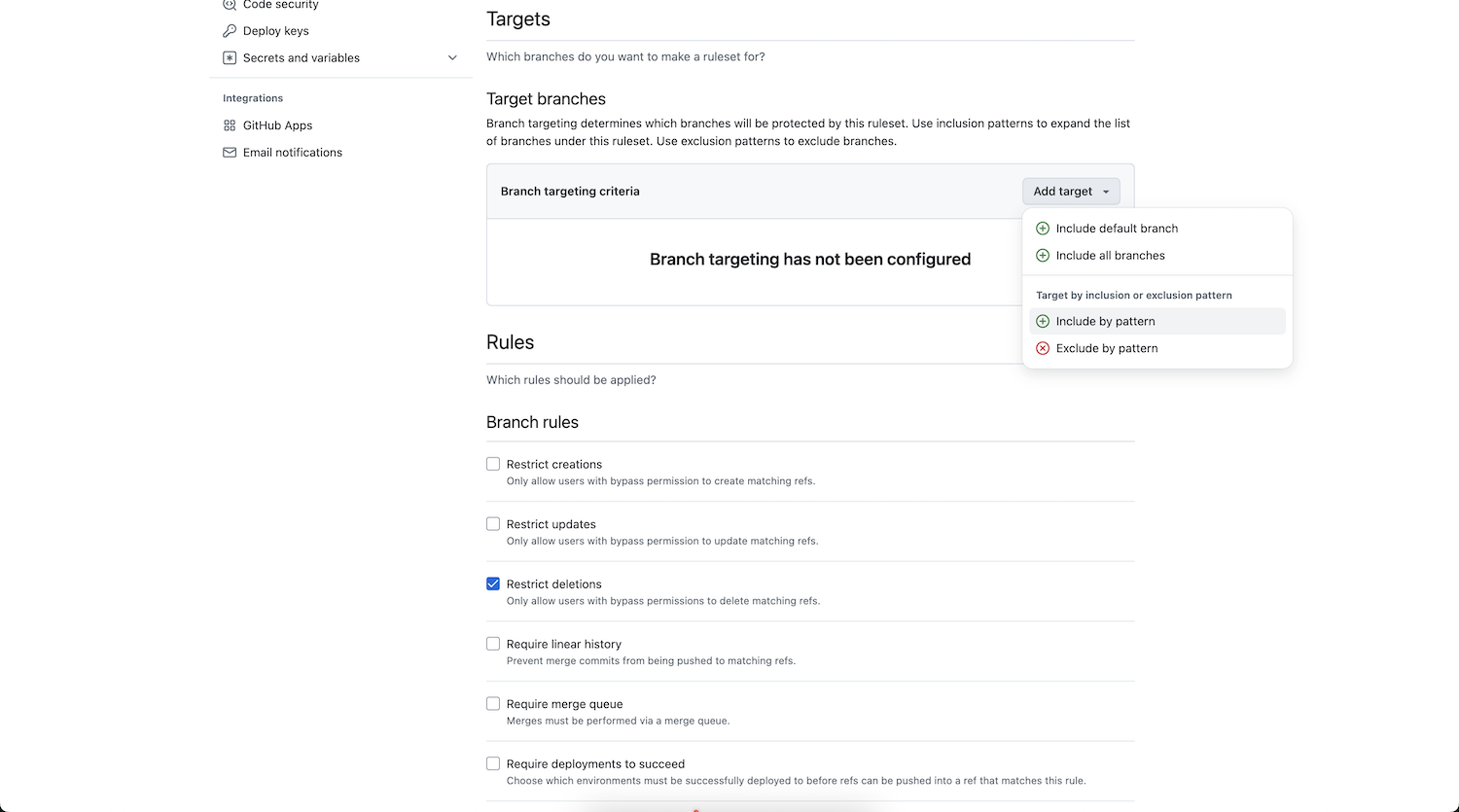Select the Require deployments to succeed checkbox

coord(493,763)
